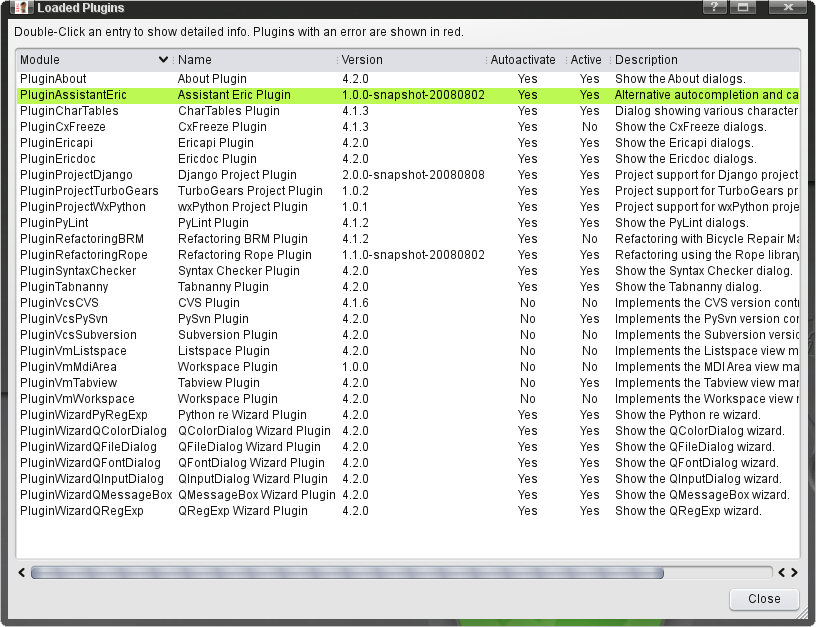Maximize the Loaded Plugins window
The height and width of the screenshot is (627, 816).
pyautogui.click(x=744, y=7)
